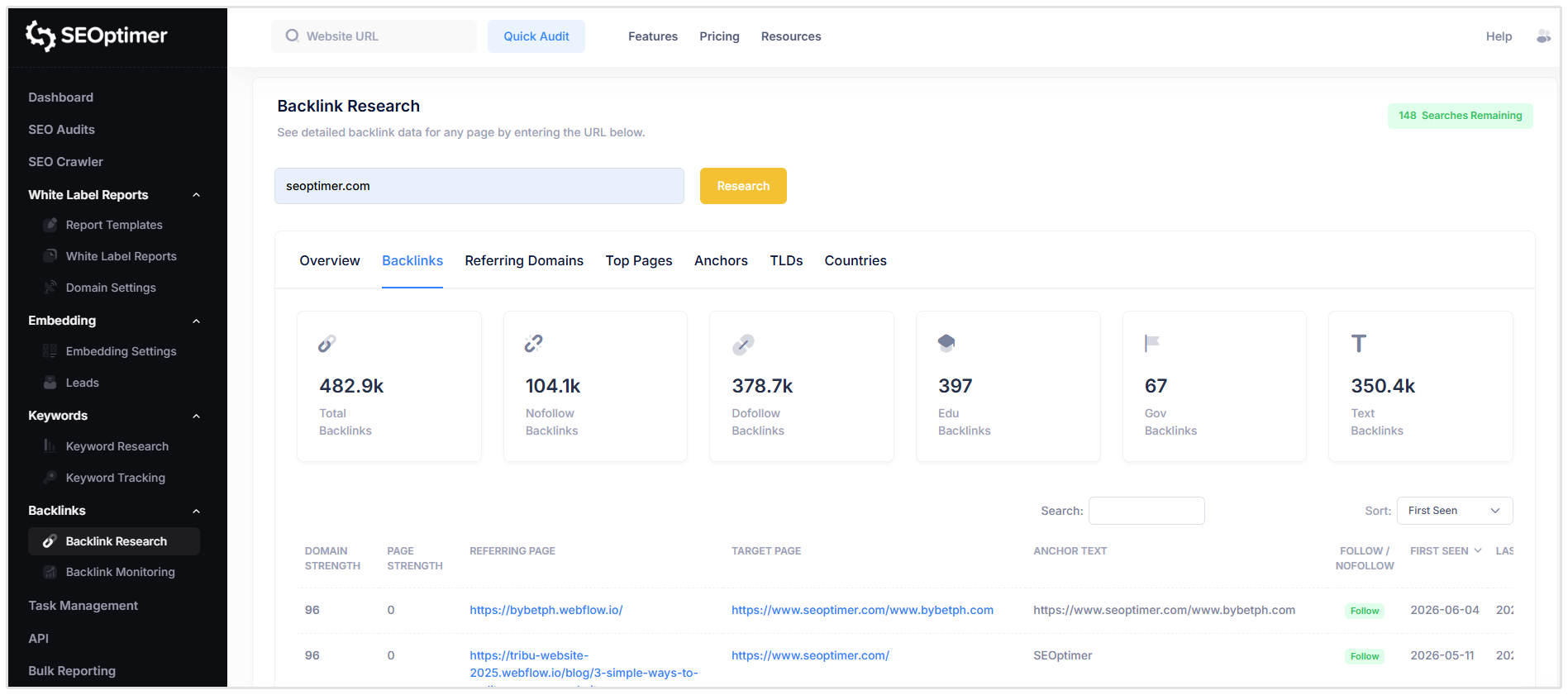Click the Backlink Monitoring sidebar icon

[50, 572]
